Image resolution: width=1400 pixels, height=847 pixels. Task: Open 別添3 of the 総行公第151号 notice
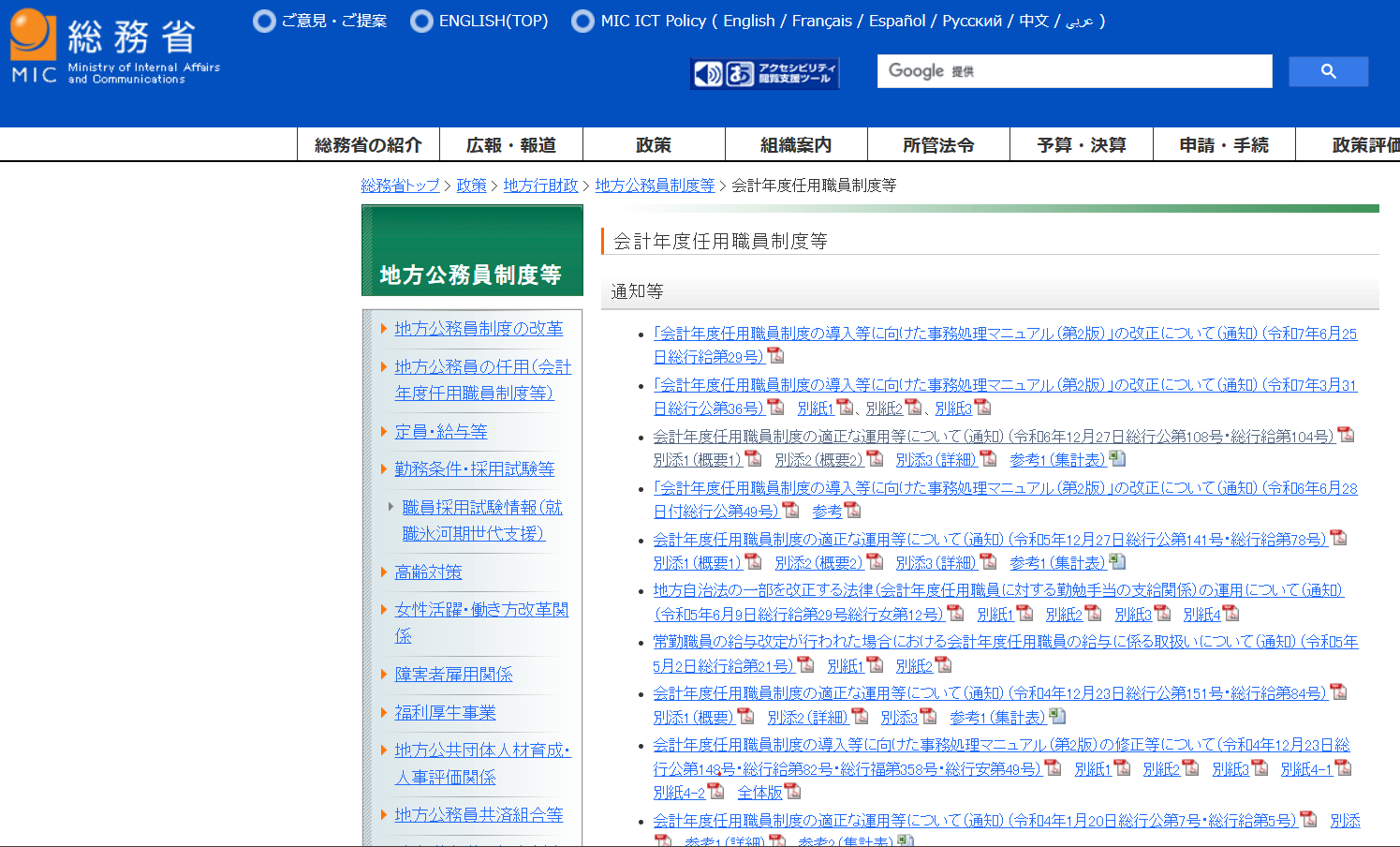(x=899, y=717)
